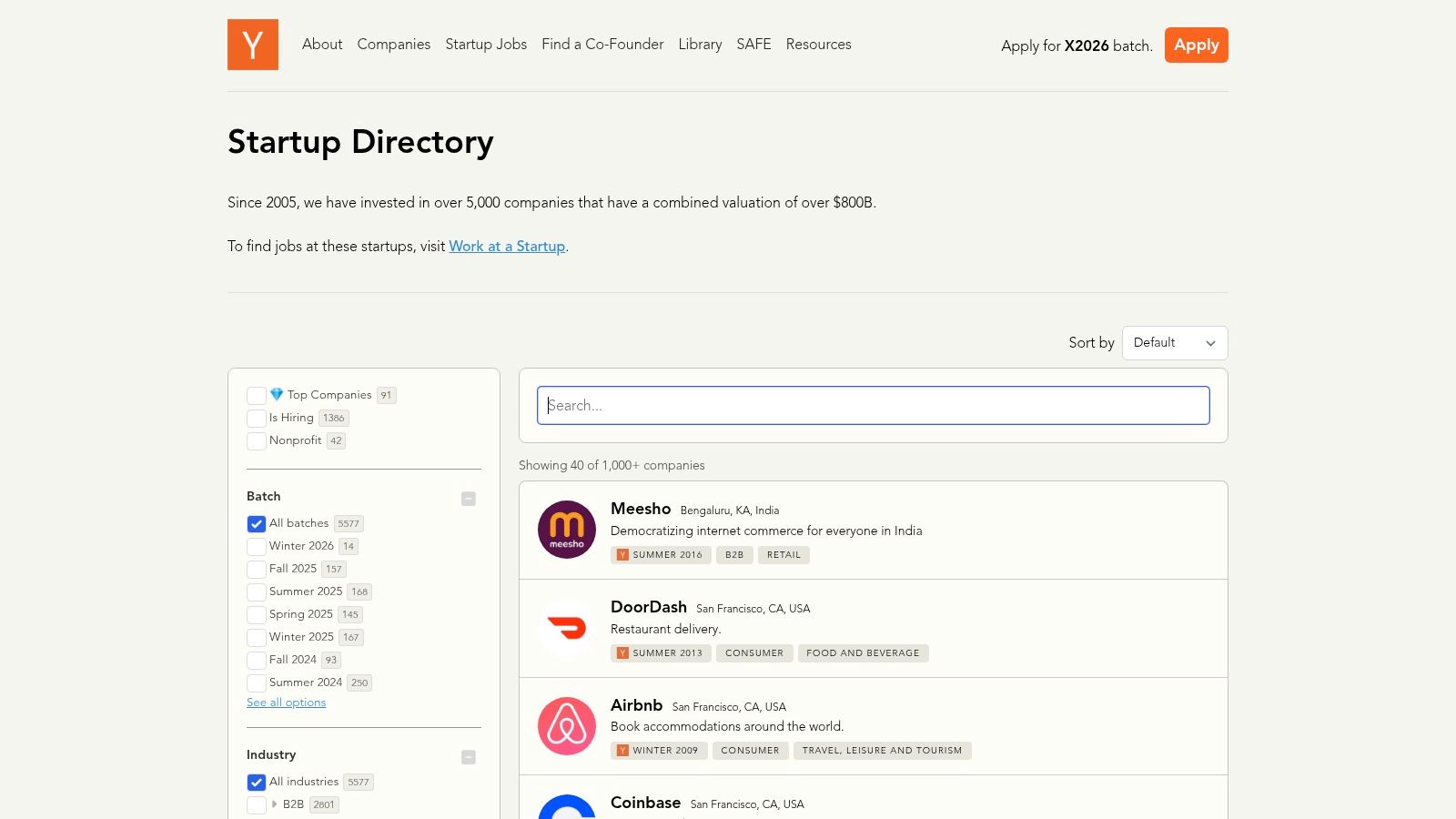Click the Meesho company logo
The image size is (1456, 819).
tap(566, 530)
